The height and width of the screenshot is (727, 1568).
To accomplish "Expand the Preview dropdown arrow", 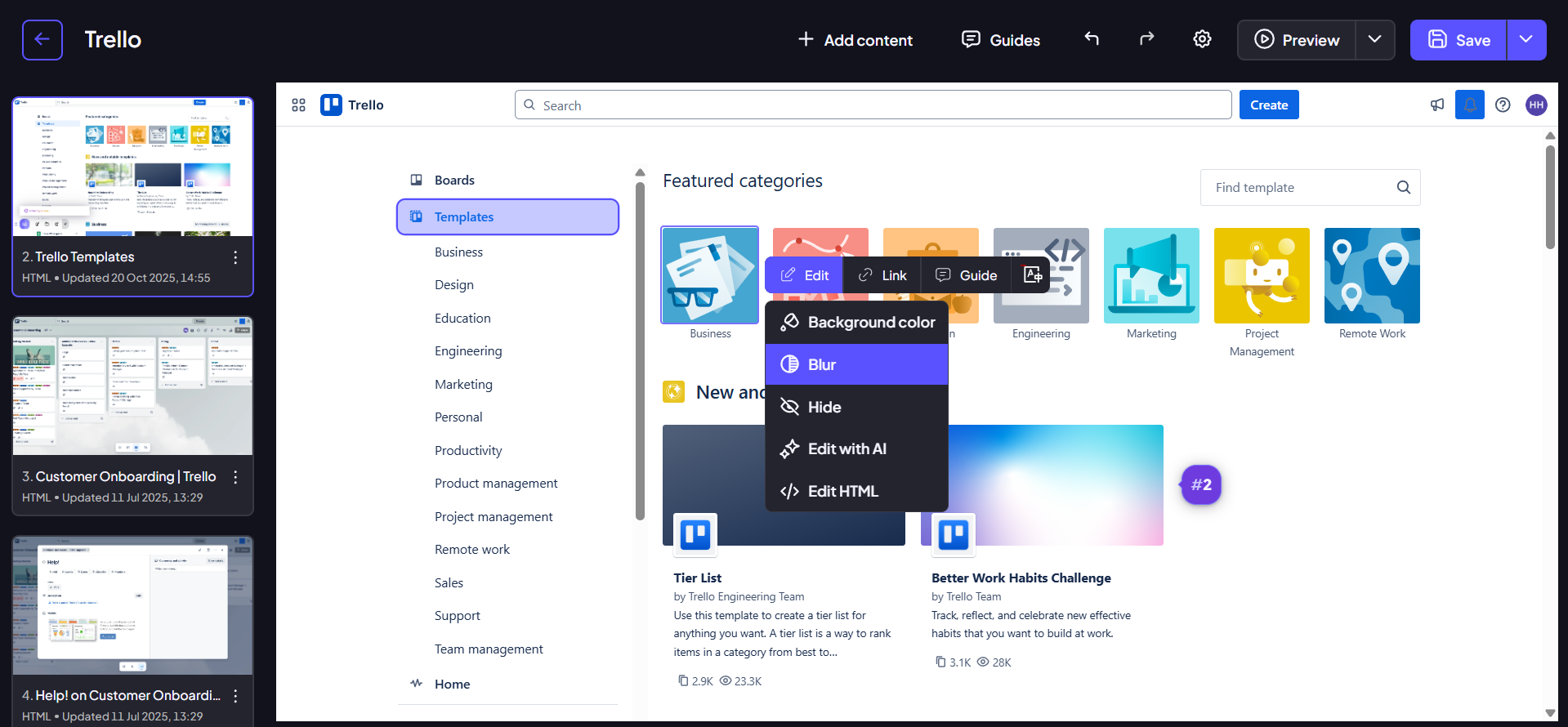I will (1375, 40).
